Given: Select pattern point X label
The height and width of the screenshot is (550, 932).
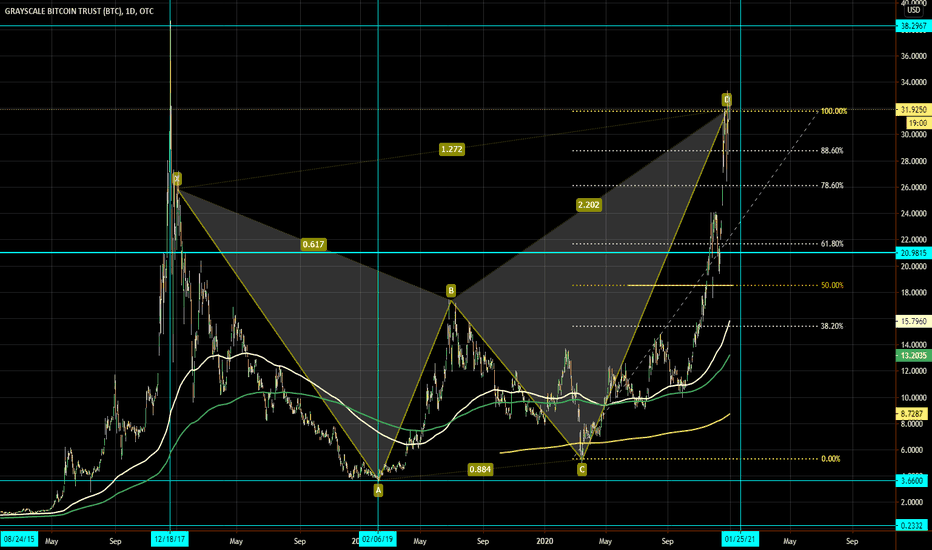Looking at the screenshot, I should pos(177,178).
